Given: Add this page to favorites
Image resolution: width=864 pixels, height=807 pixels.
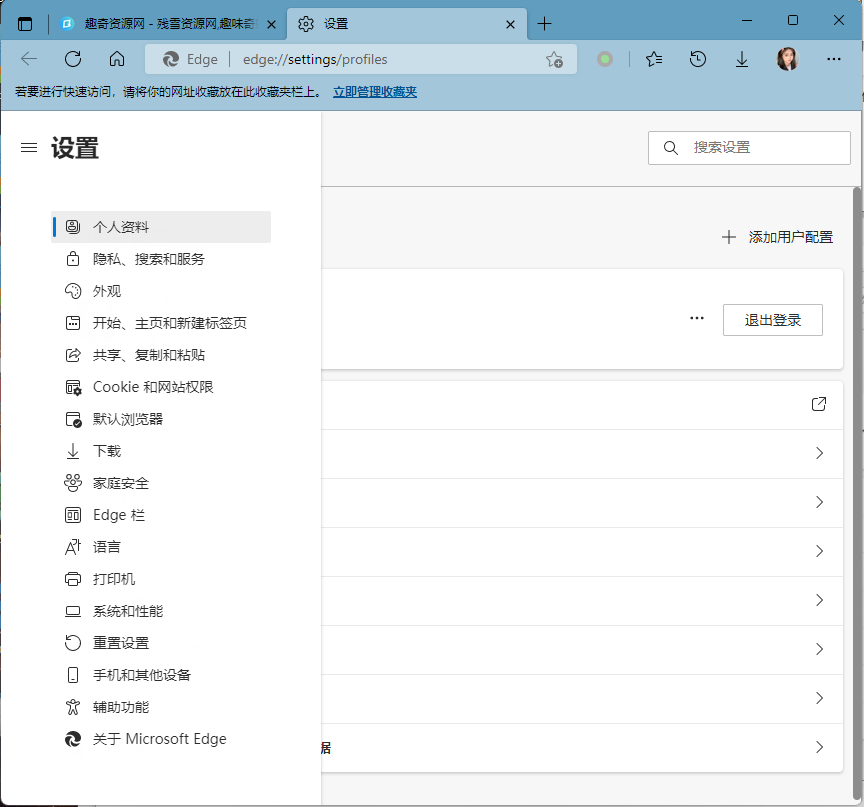Looking at the screenshot, I should click(x=554, y=59).
